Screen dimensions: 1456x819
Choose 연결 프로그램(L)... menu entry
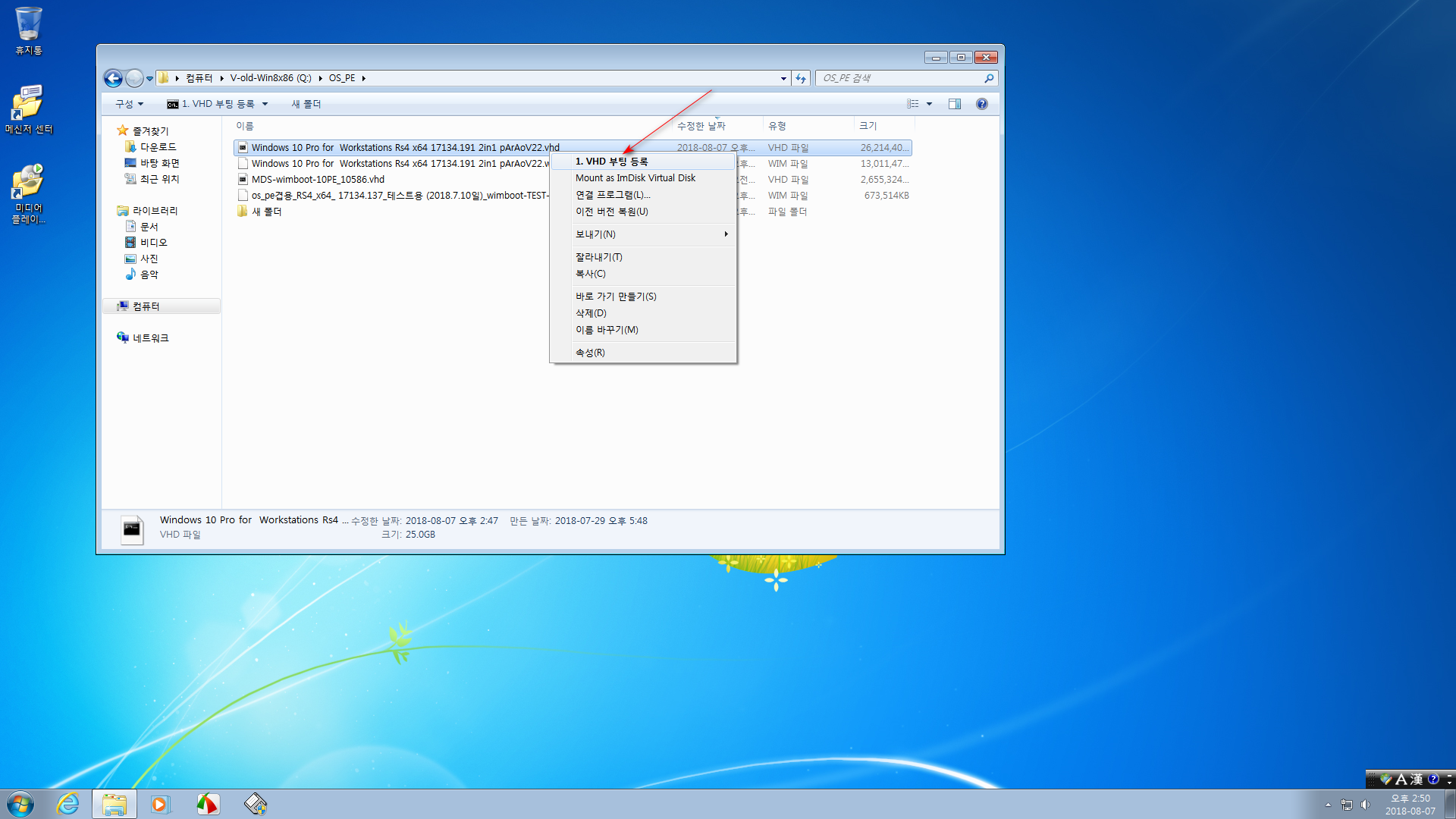[643, 195]
